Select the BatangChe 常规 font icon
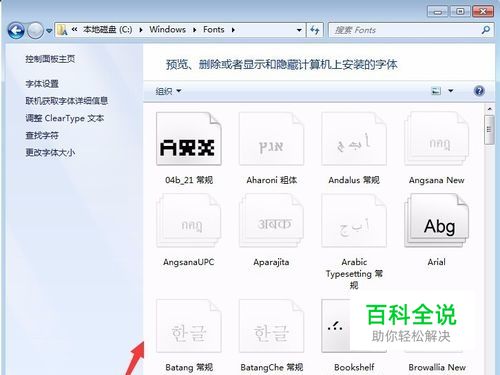 (x=271, y=326)
